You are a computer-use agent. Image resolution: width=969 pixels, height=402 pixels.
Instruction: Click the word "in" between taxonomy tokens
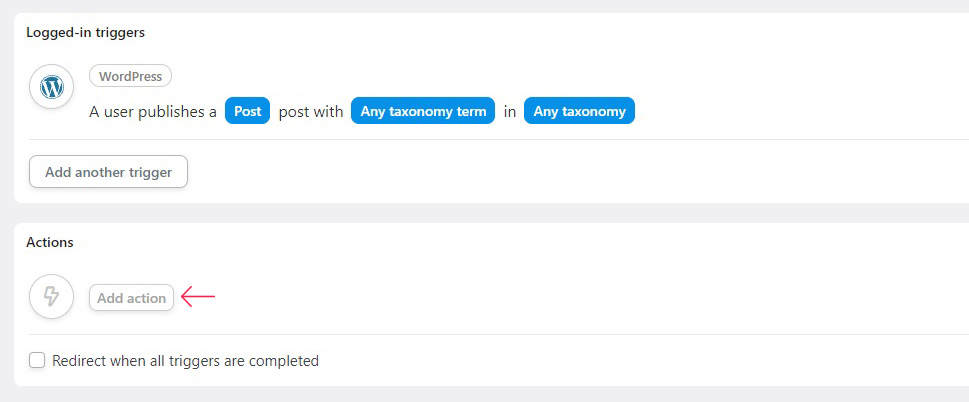509,112
